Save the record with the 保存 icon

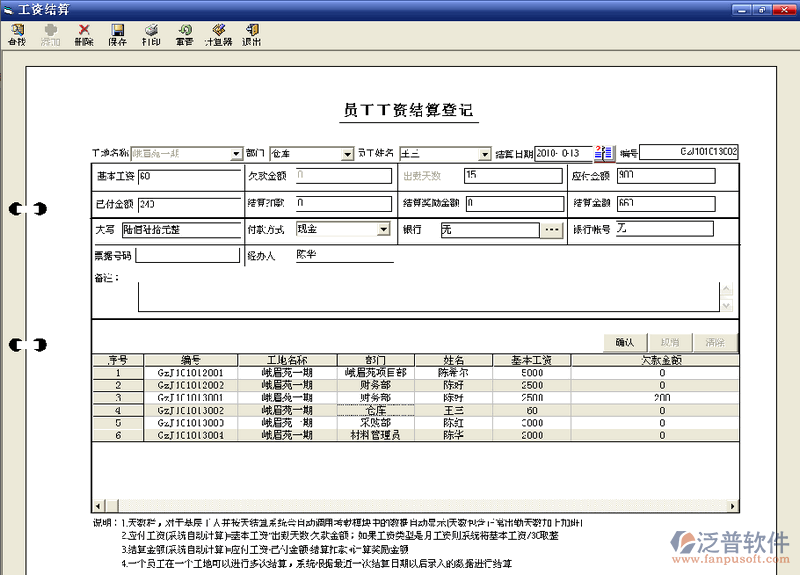(117, 35)
